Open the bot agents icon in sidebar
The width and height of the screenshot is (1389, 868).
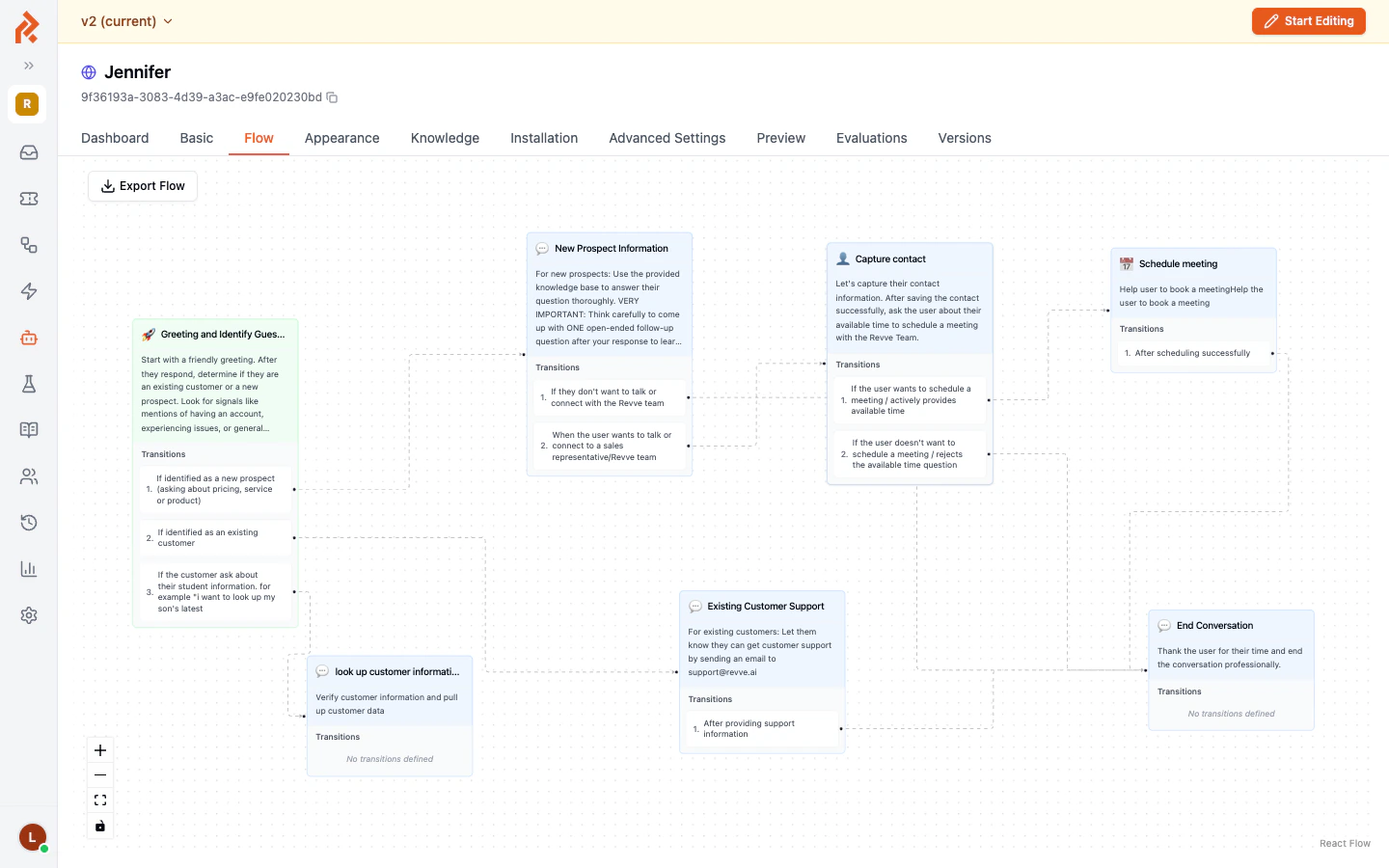click(29, 338)
